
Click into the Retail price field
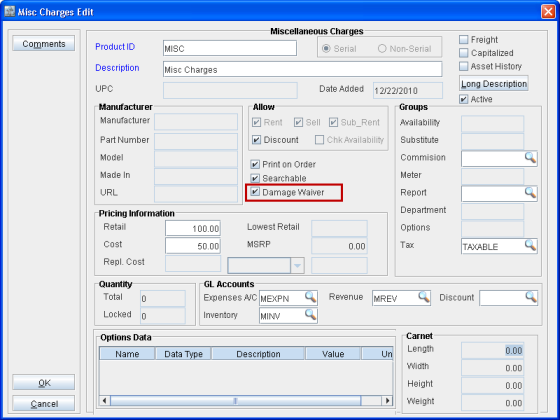pyautogui.click(x=193, y=228)
